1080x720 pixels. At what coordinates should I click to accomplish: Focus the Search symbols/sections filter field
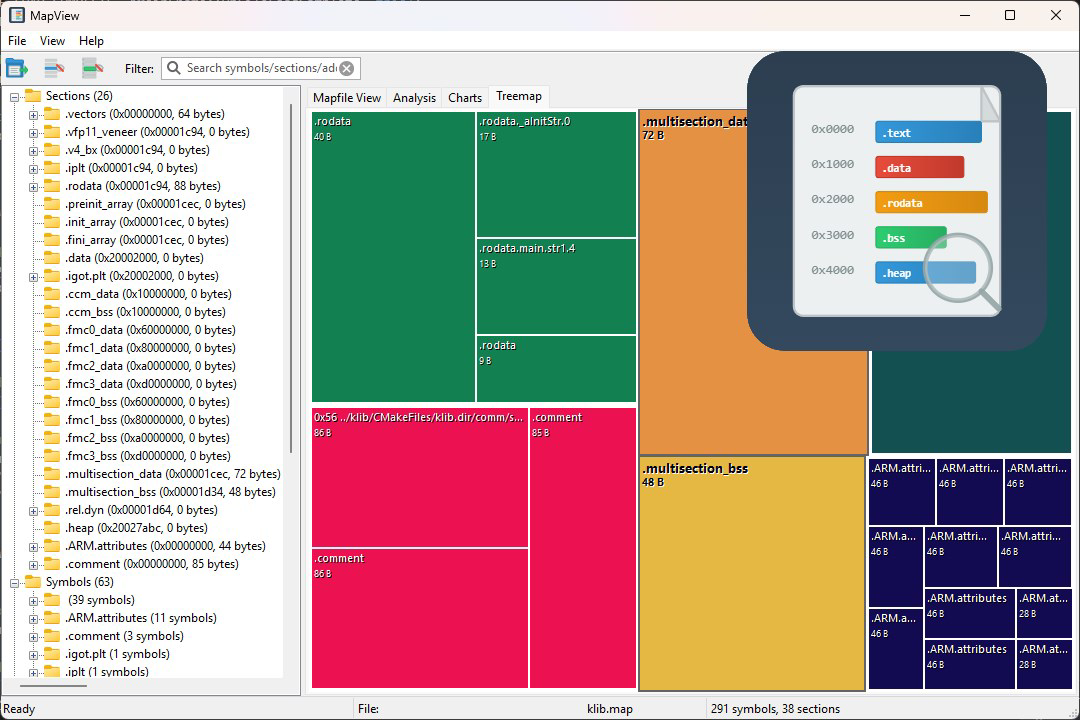point(261,68)
